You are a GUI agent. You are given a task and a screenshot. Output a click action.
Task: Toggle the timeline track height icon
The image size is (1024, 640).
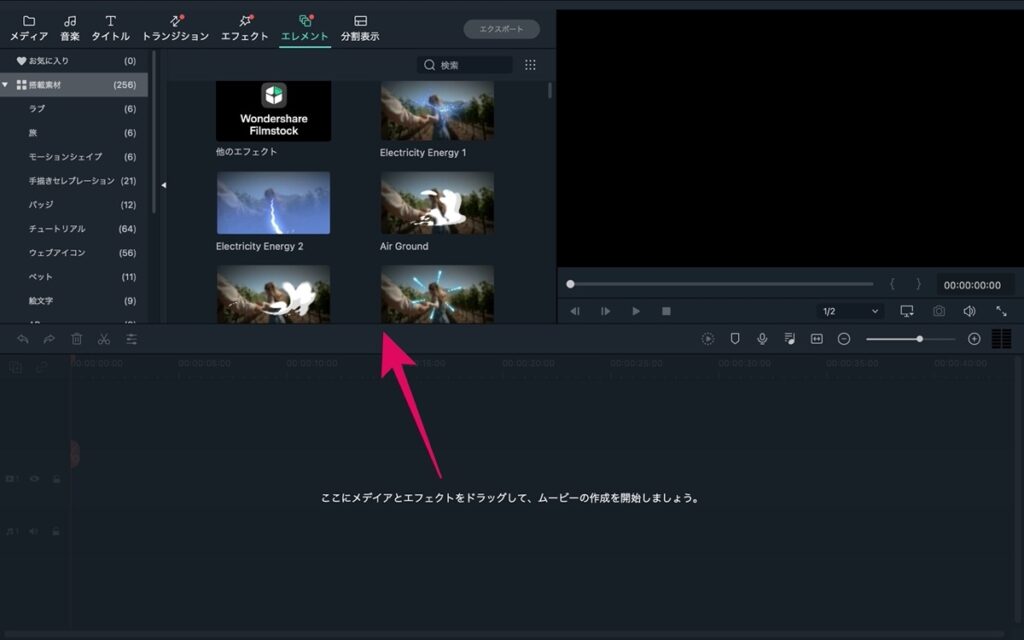point(1002,339)
